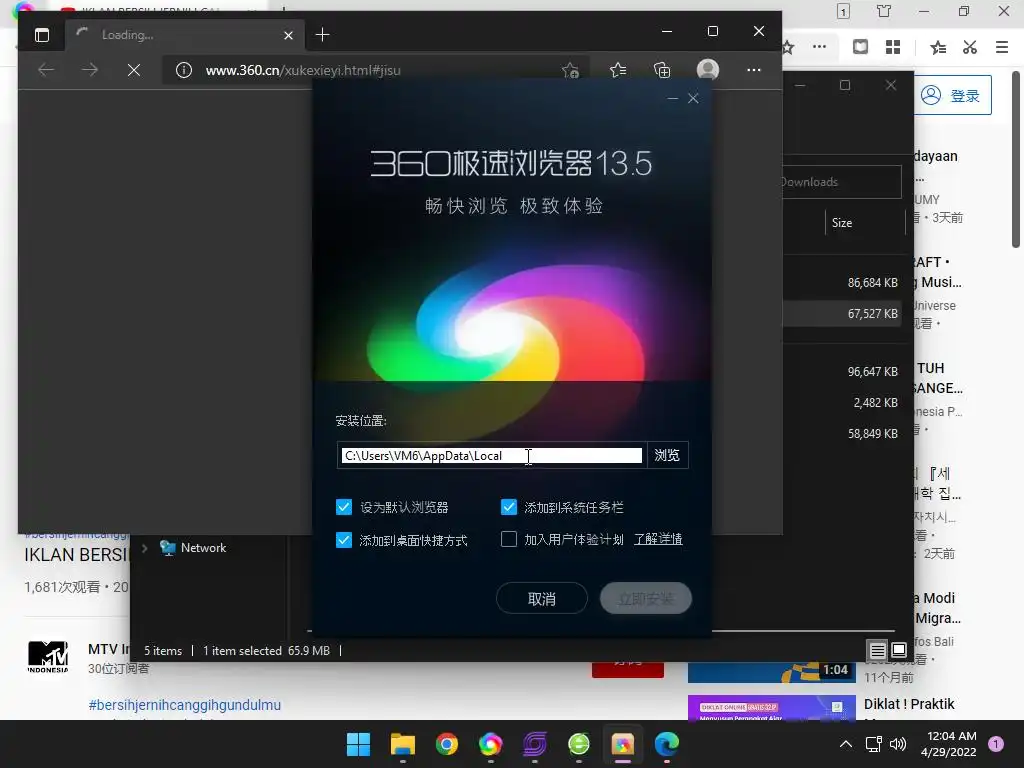Enable 加入用户体验计划 checkbox
Image resolution: width=1024 pixels, height=768 pixels.
509,539
